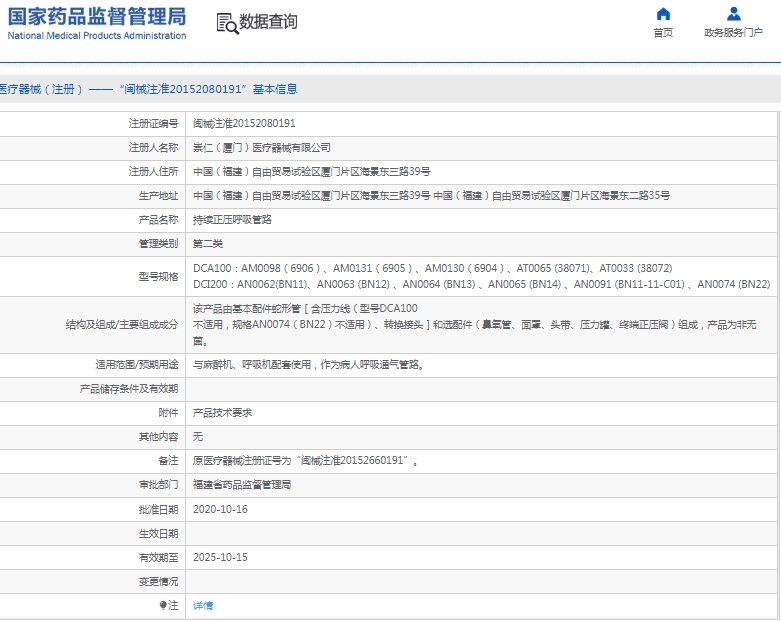Click the 产品技术要求 attachment text
781x623 pixels.
222,413
